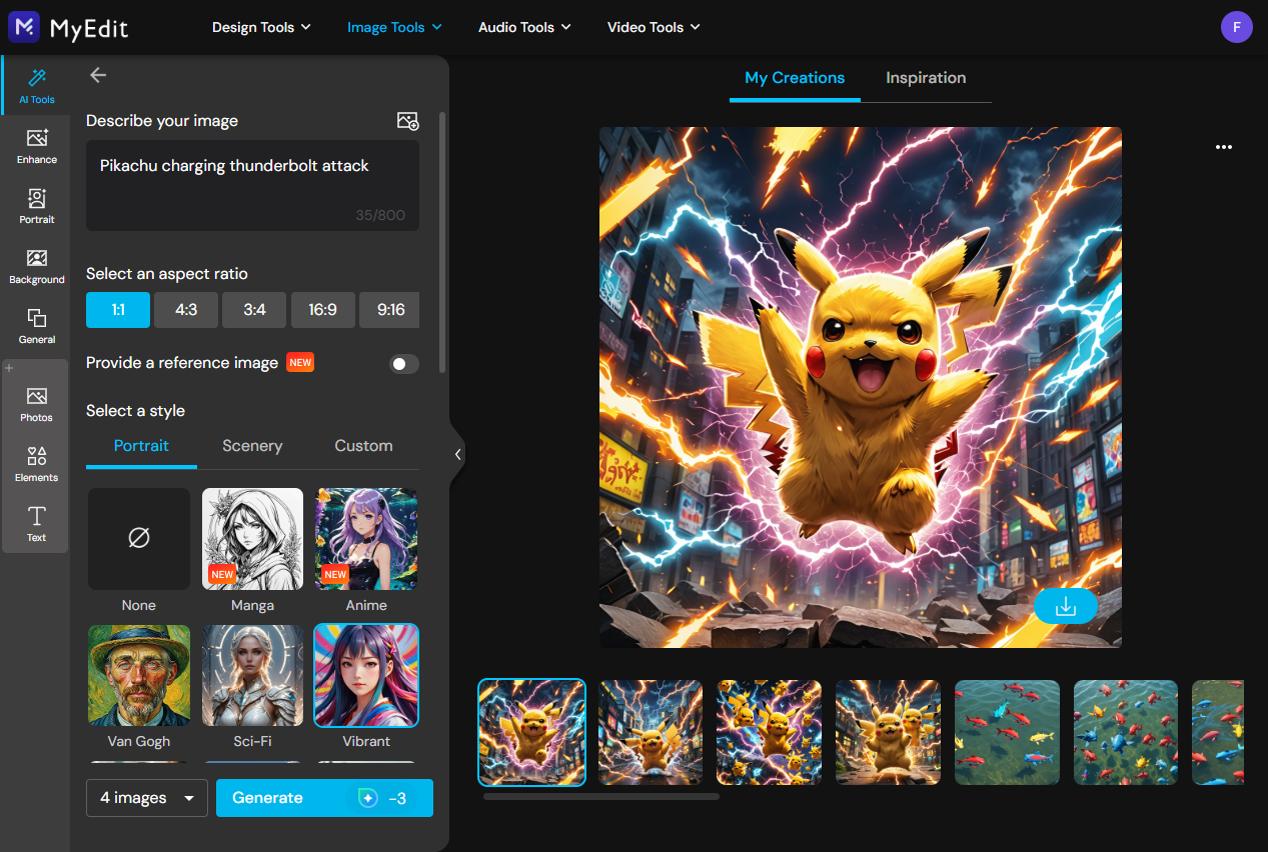Open the Enhance panel

click(x=36, y=144)
